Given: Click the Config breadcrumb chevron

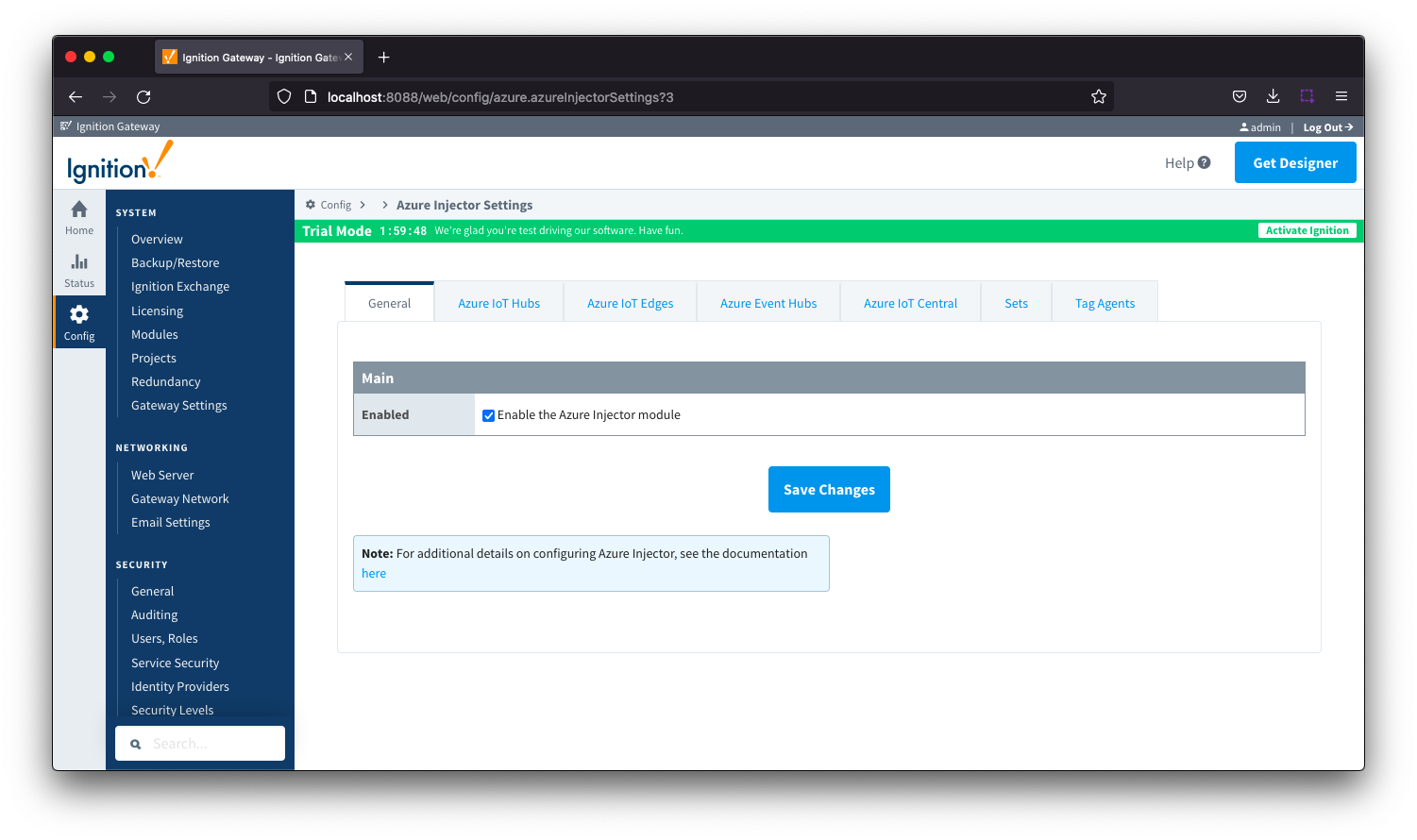Looking at the screenshot, I should tap(363, 205).
